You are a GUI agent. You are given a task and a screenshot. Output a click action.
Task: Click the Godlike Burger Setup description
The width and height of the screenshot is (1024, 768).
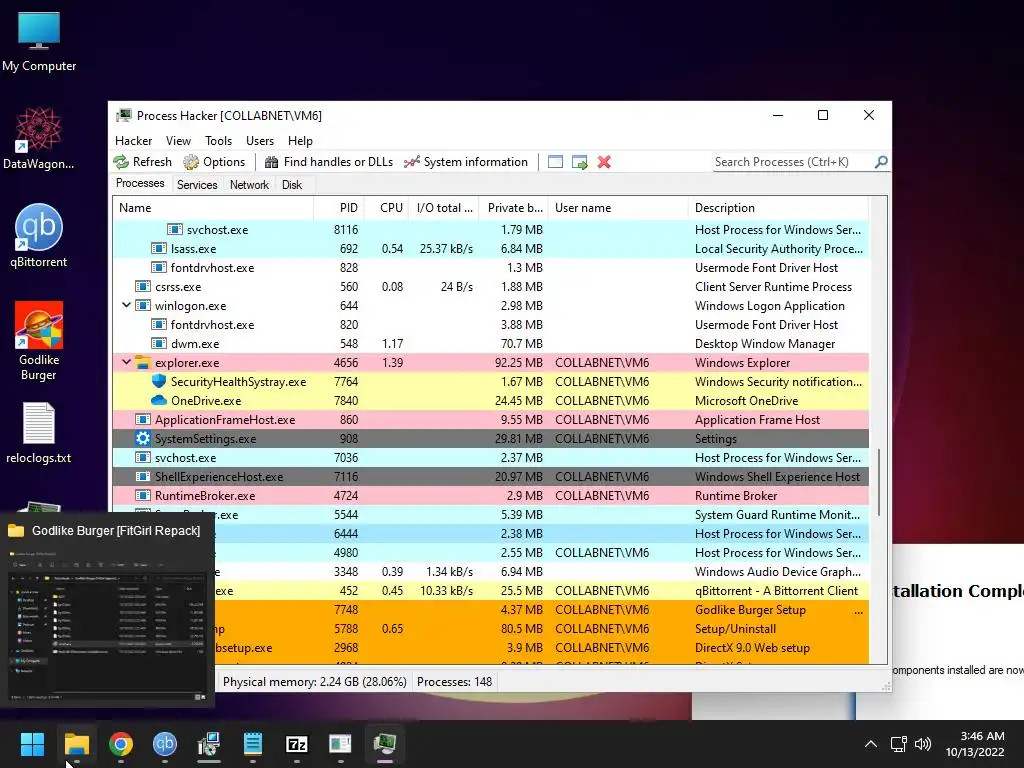tap(750, 610)
